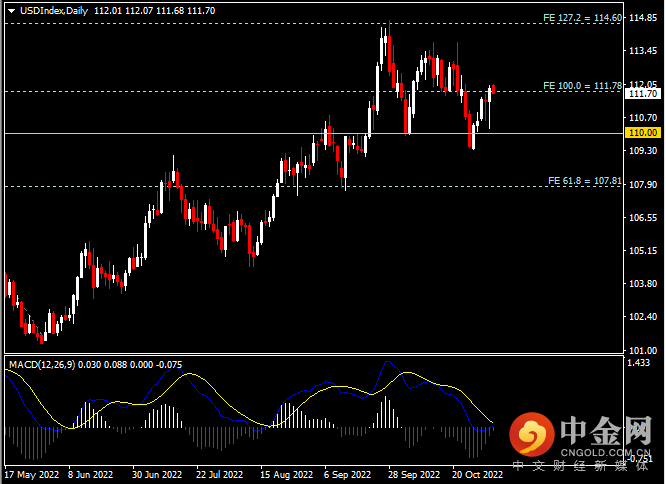Click the 101.00 price axis value
This screenshot has width=666, height=484.
click(x=643, y=351)
